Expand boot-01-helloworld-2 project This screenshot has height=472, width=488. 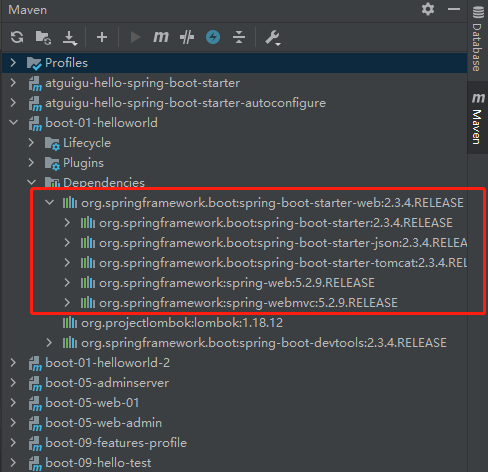click(13, 363)
